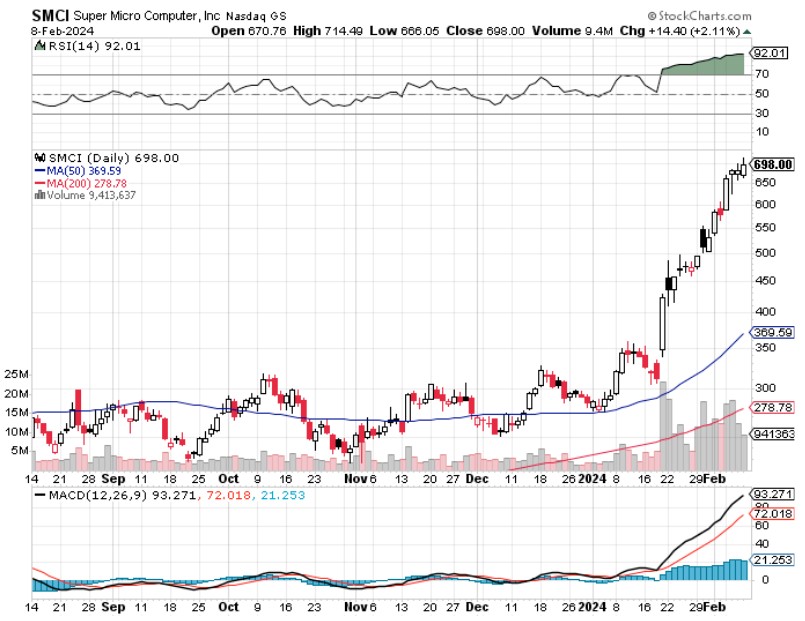Click the black MACD line marker in legend
The width and height of the screenshot is (805, 621).
coord(40,495)
